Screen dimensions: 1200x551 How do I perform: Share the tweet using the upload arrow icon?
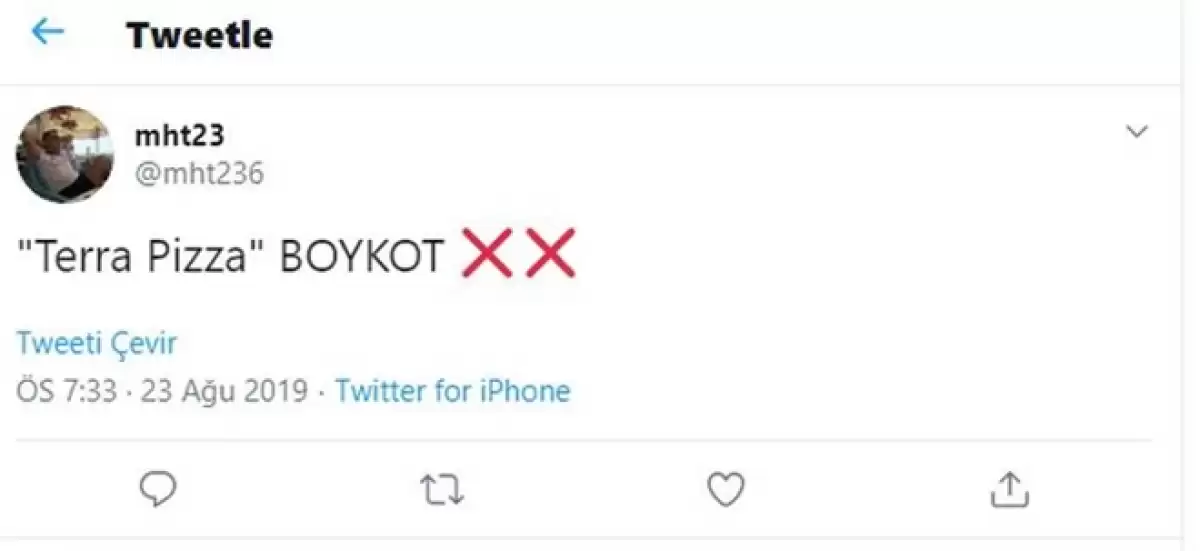click(1009, 489)
